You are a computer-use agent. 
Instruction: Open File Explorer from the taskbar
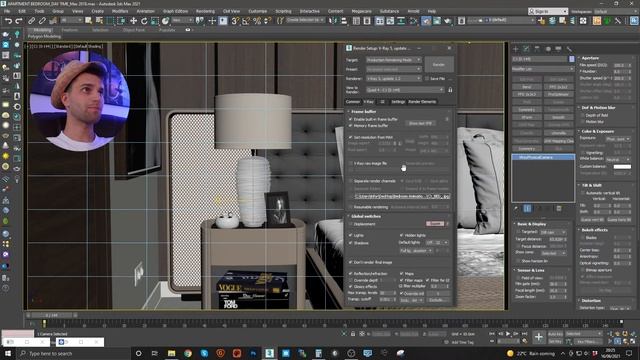point(171,353)
